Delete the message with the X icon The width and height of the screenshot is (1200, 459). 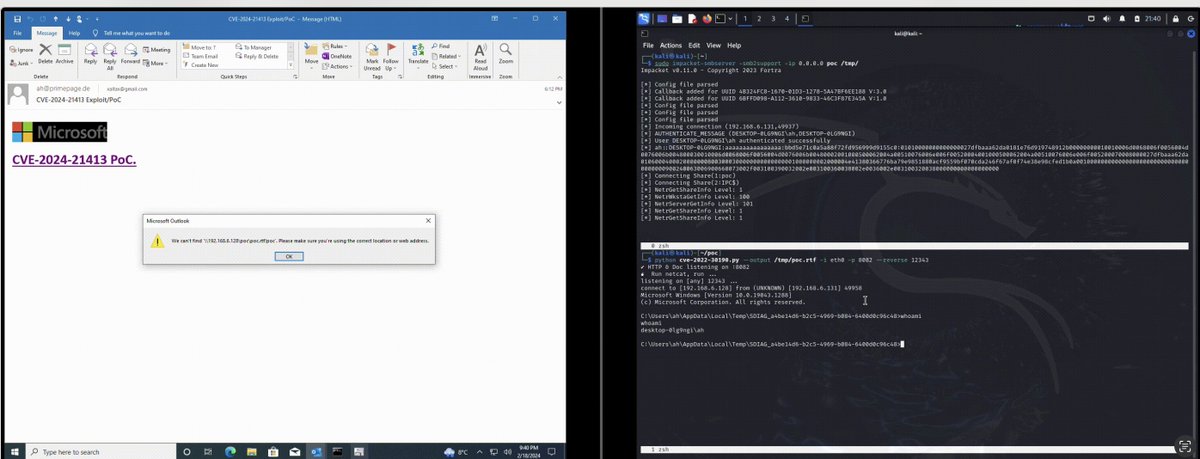tap(46, 52)
